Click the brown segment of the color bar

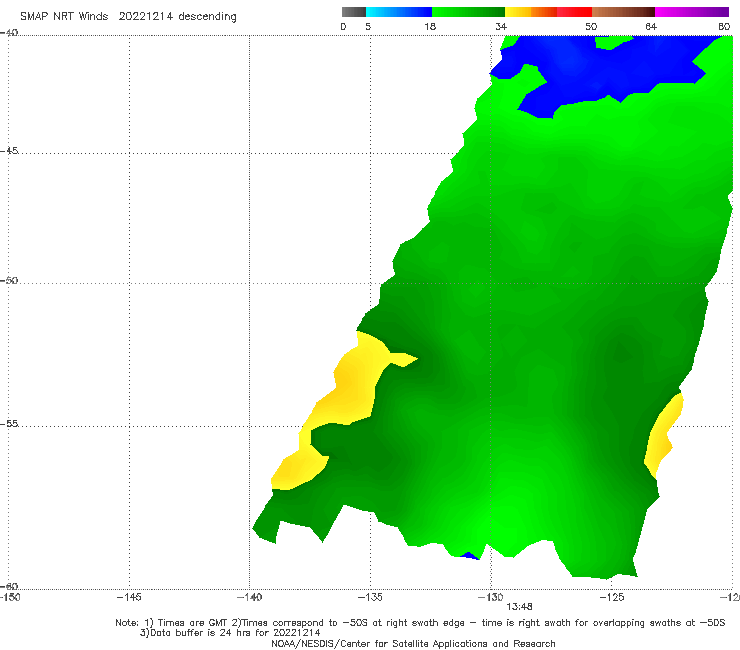(623, 12)
